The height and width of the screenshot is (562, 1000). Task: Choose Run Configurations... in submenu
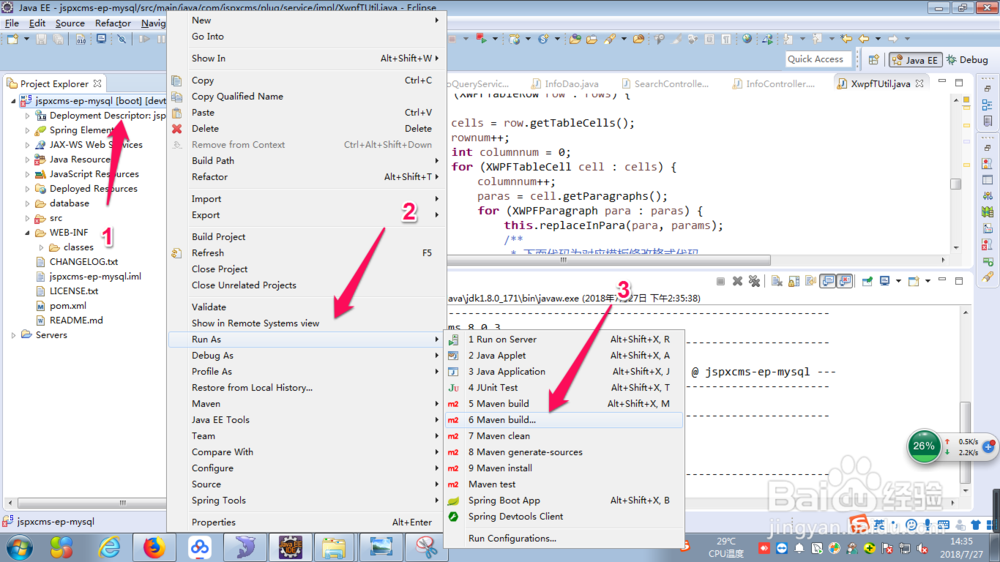(564, 538)
